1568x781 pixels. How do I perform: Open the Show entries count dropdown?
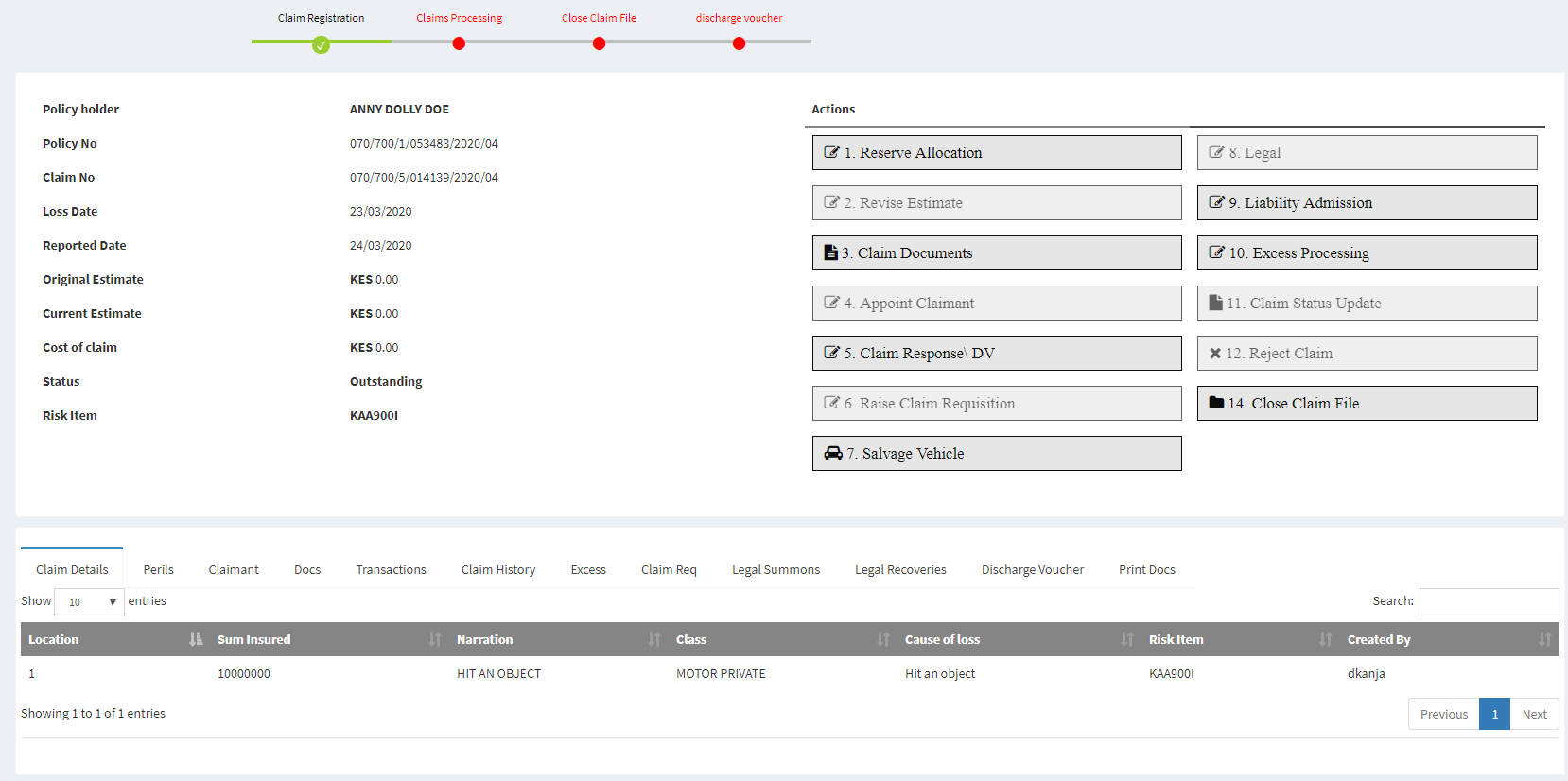89,602
